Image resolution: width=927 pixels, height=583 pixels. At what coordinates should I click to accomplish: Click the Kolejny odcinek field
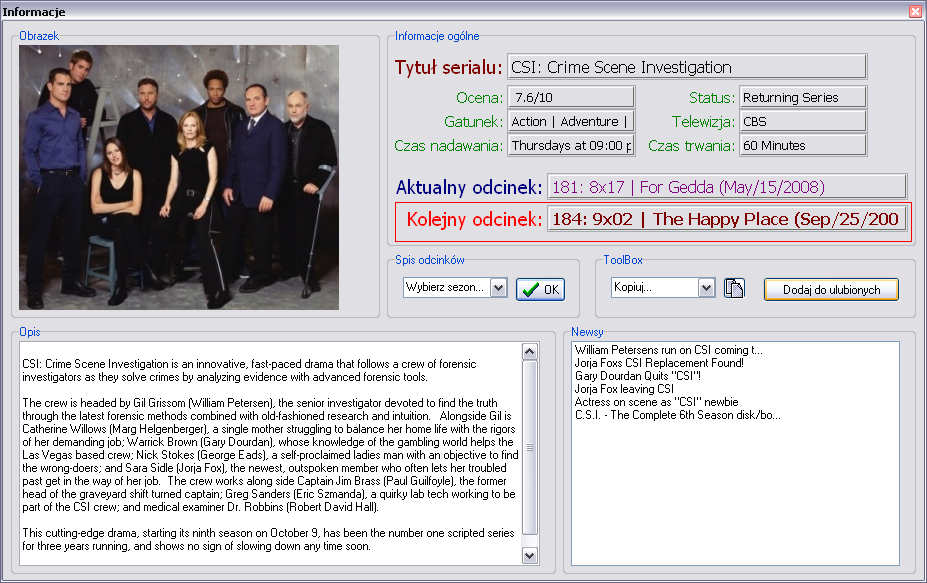(727, 219)
